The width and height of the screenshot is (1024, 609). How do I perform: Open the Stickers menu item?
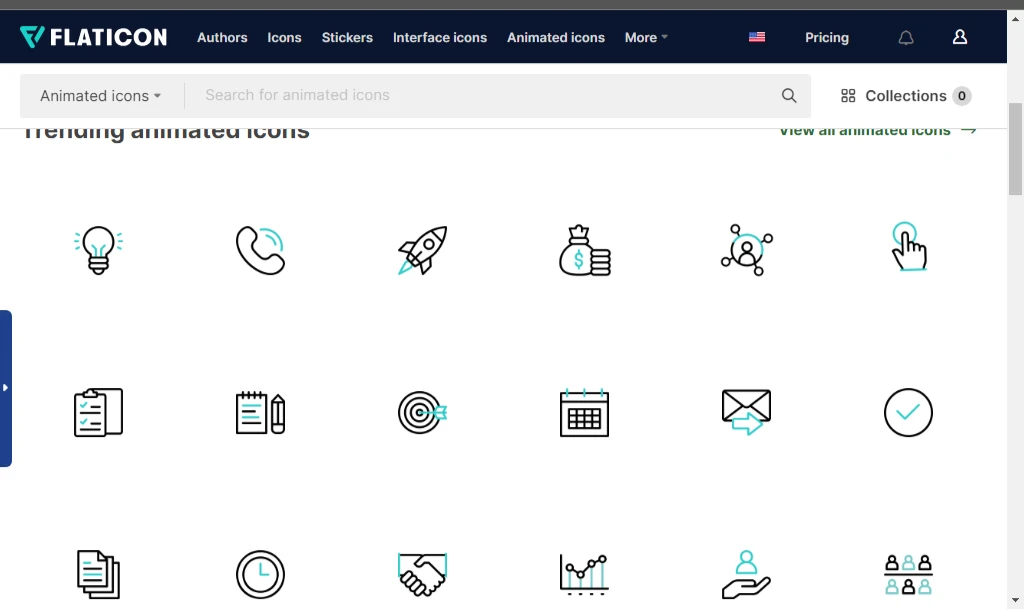[347, 38]
